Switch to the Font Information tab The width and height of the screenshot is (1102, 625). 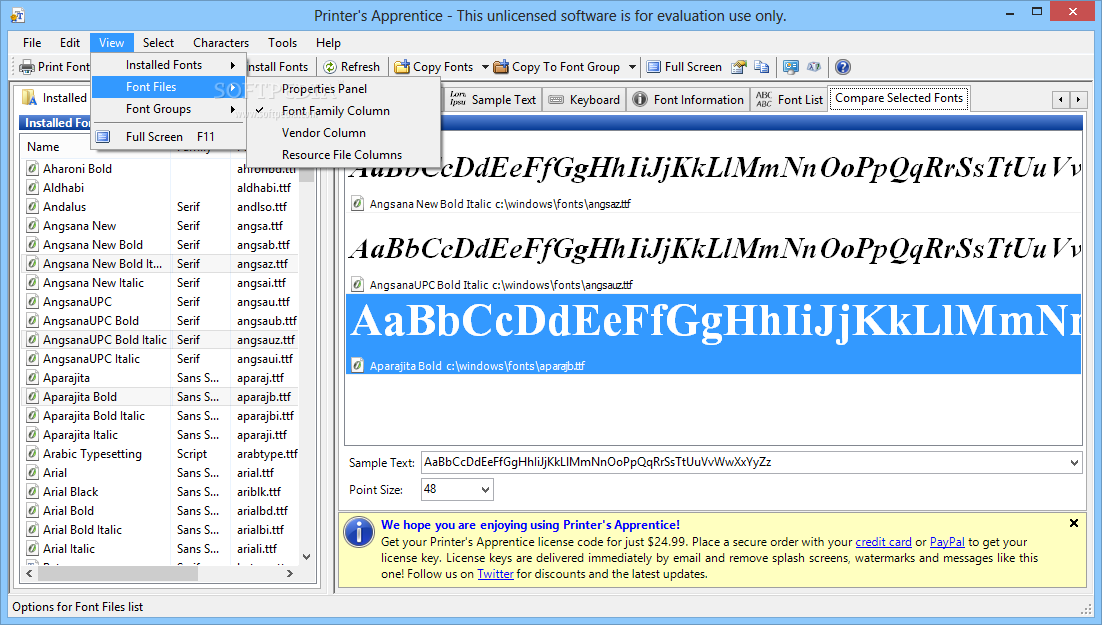(x=687, y=100)
